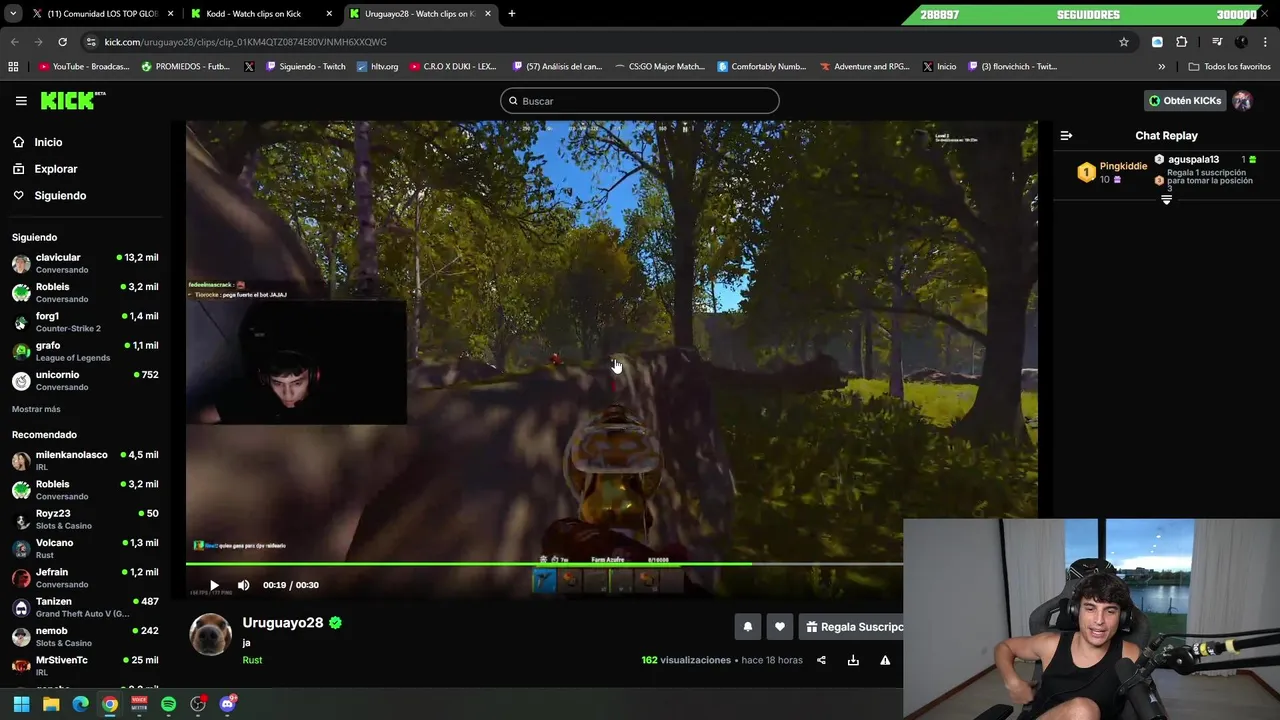Click the Uruguayo28 channel name
Screen dimensions: 1280x720
283,622
